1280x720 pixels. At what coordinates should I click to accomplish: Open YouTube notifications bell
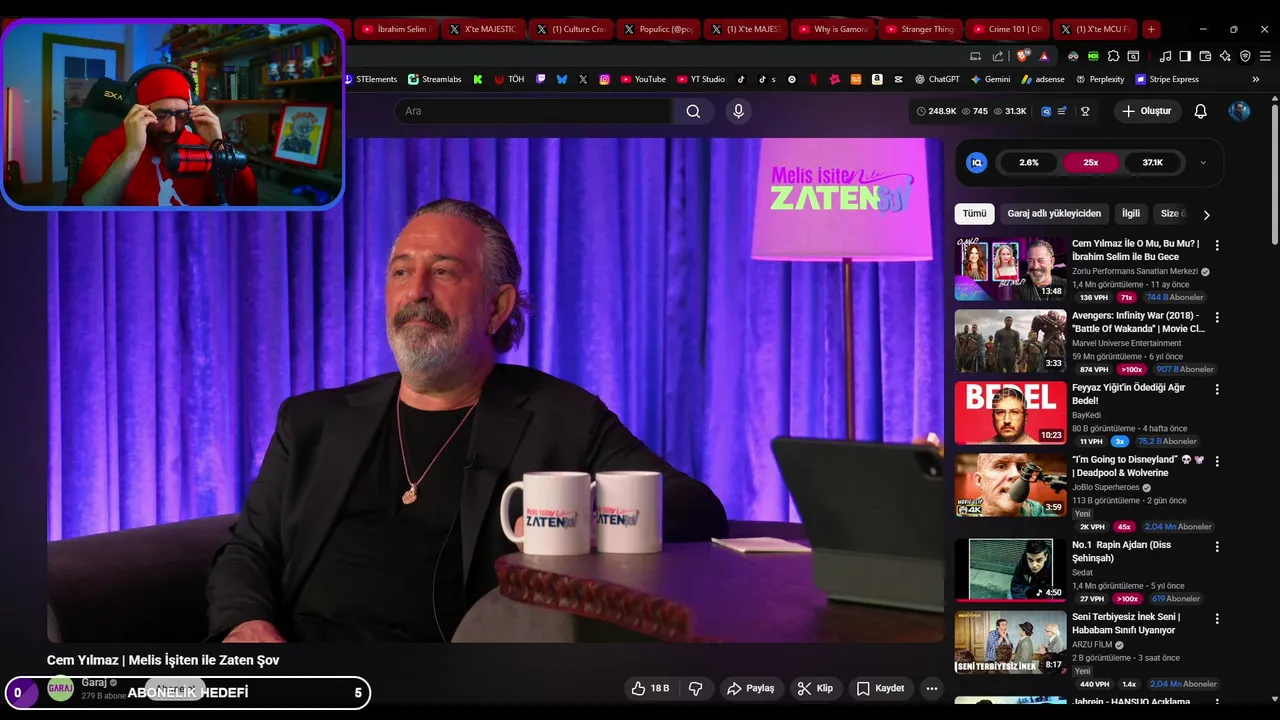[x=1200, y=111]
